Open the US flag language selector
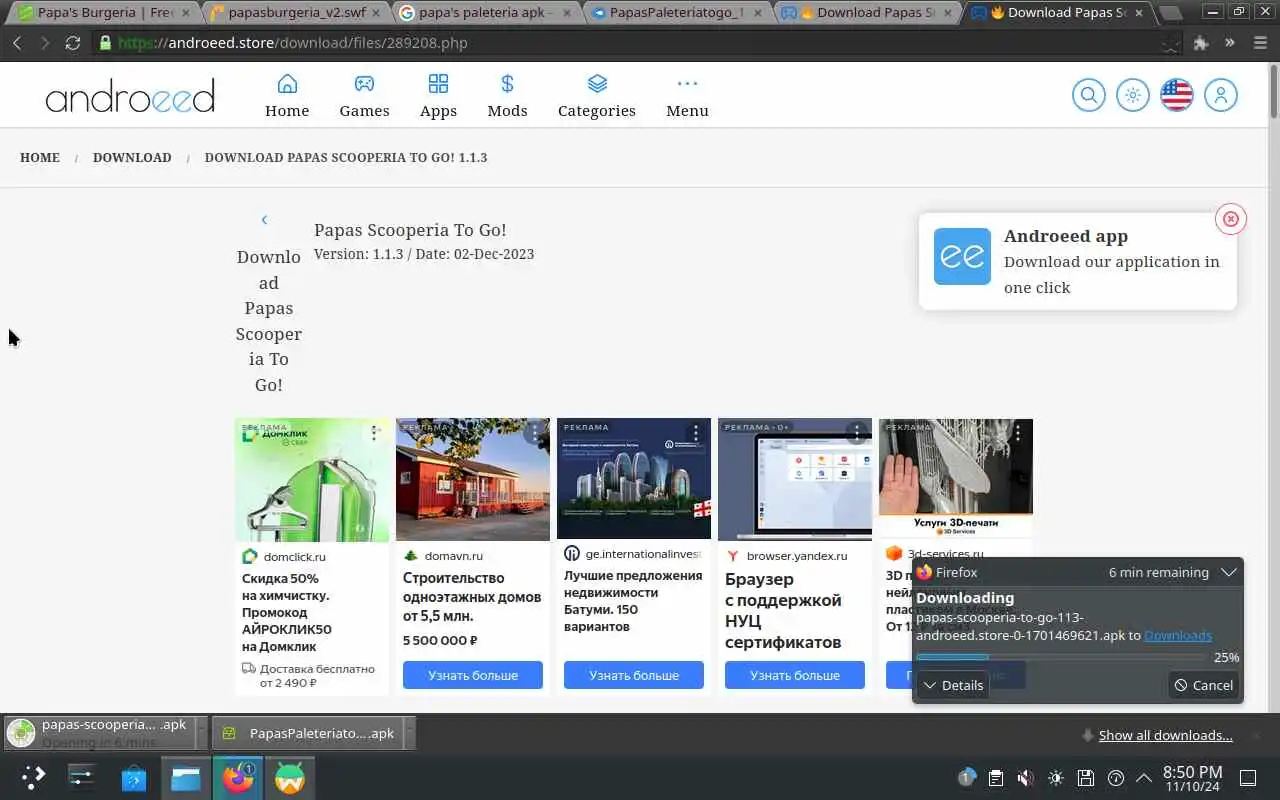The height and width of the screenshot is (800, 1280). coord(1176,95)
